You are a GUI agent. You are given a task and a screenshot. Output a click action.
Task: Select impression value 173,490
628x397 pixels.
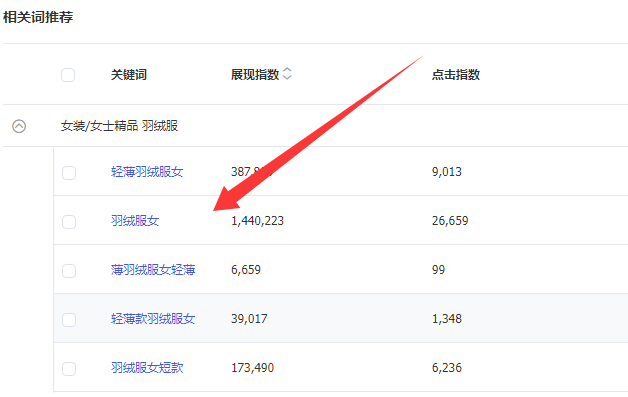coord(253,368)
